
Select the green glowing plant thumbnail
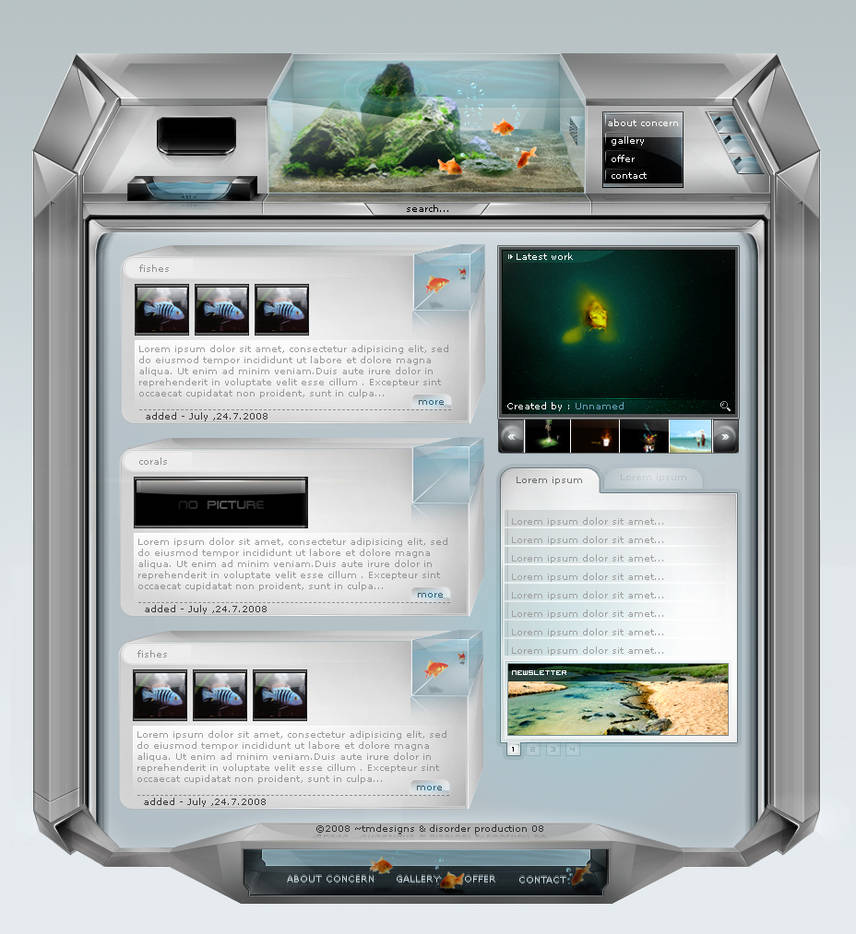pos(547,436)
